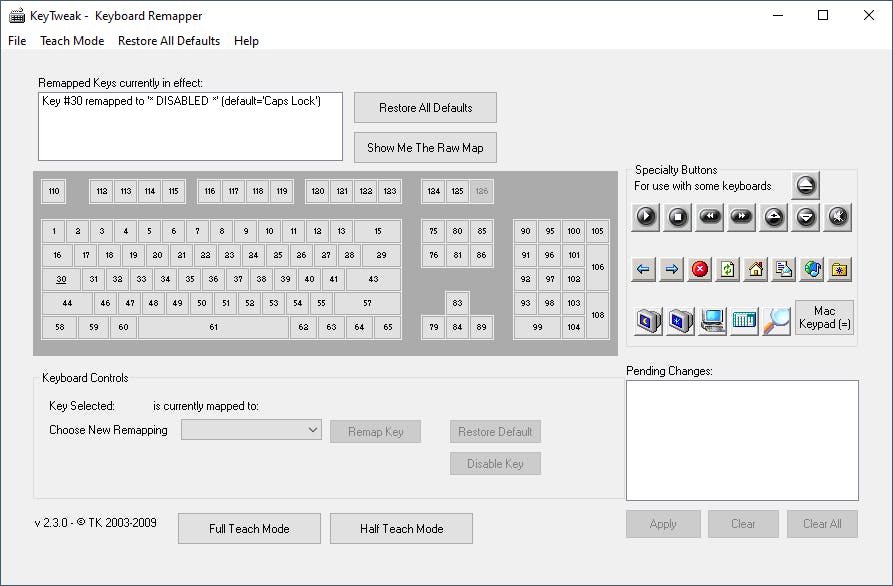893x586 pixels.
Task: Select the Home page specialty button
Action: tap(756, 267)
